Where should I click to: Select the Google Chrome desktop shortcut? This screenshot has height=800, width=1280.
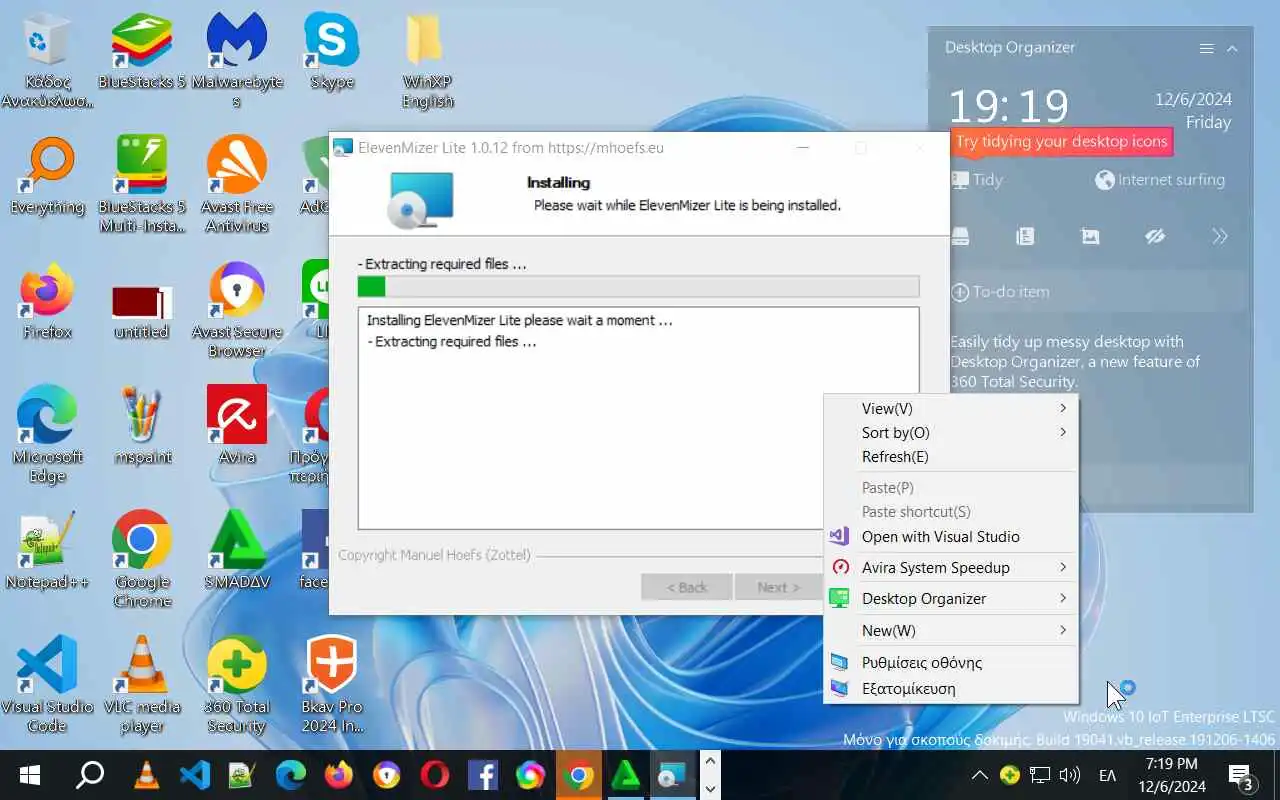pos(142,560)
